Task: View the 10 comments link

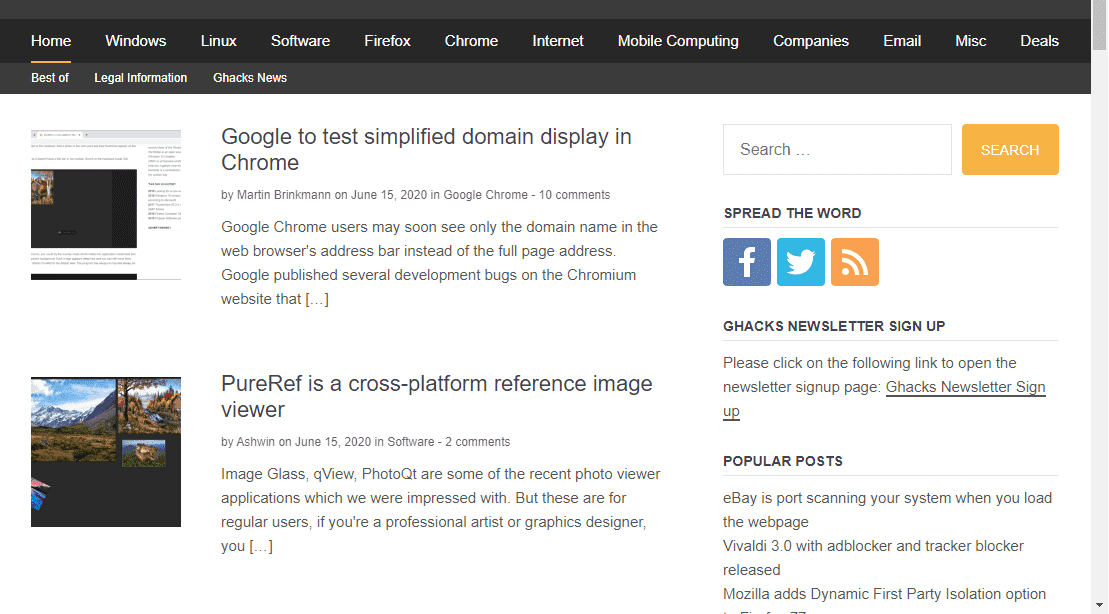Action: pyautogui.click(x=574, y=195)
